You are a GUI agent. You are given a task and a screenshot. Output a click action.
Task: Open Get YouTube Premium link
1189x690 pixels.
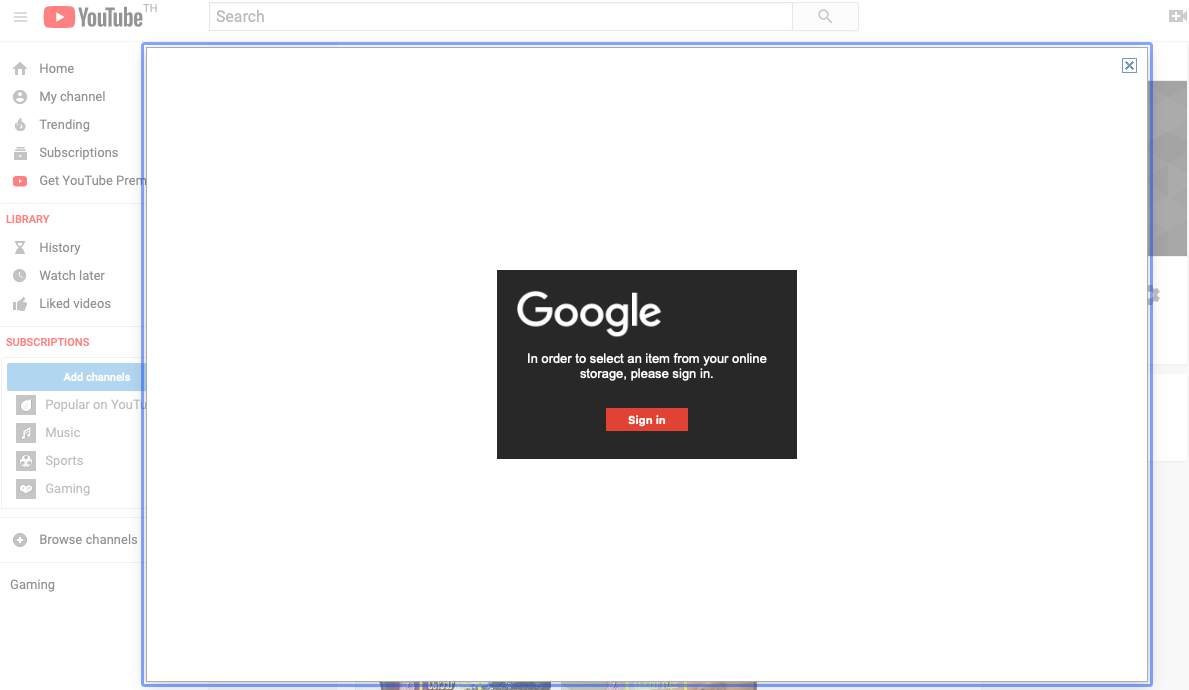point(91,180)
